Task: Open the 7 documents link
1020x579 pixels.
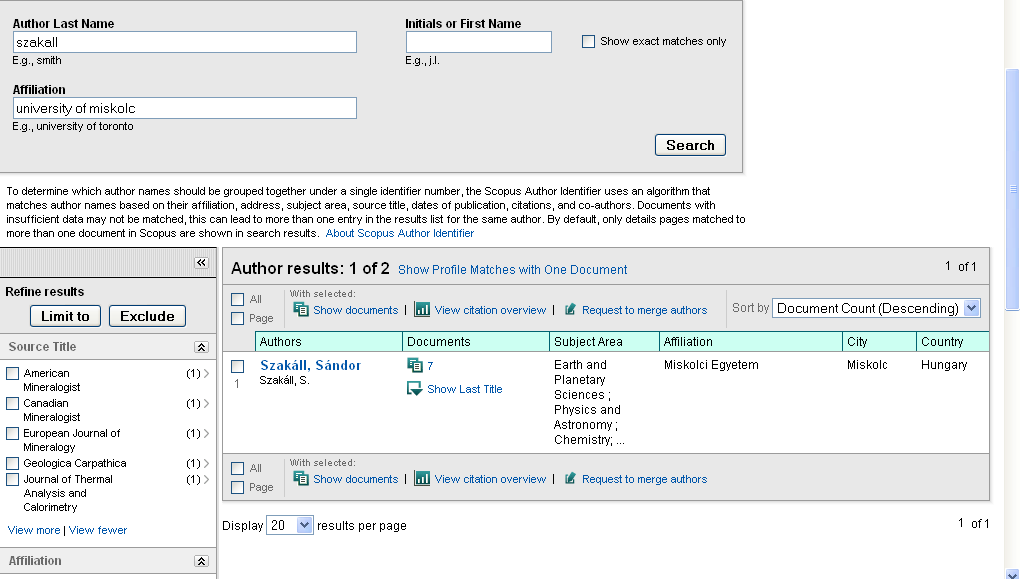Action: click(430, 366)
